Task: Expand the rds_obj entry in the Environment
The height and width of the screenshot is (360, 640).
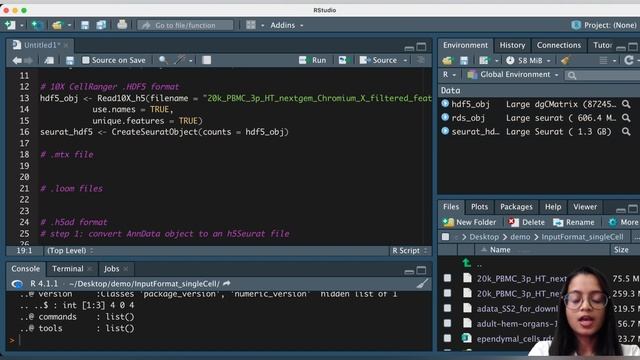Action: coord(445,118)
